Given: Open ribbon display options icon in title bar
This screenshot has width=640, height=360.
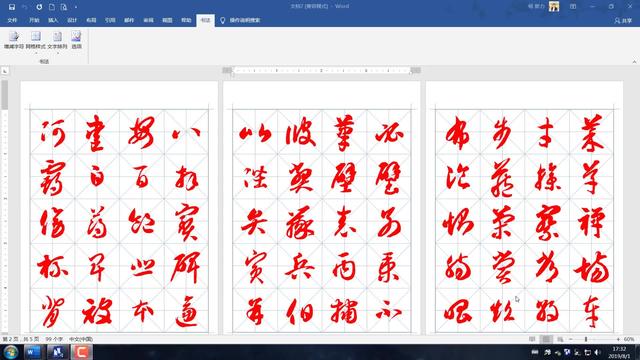Looking at the screenshot, I should [573, 7].
